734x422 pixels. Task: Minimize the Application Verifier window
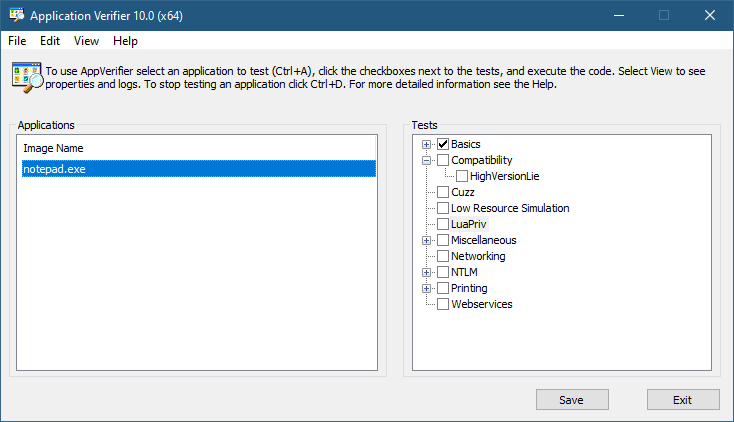click(619, 15)
